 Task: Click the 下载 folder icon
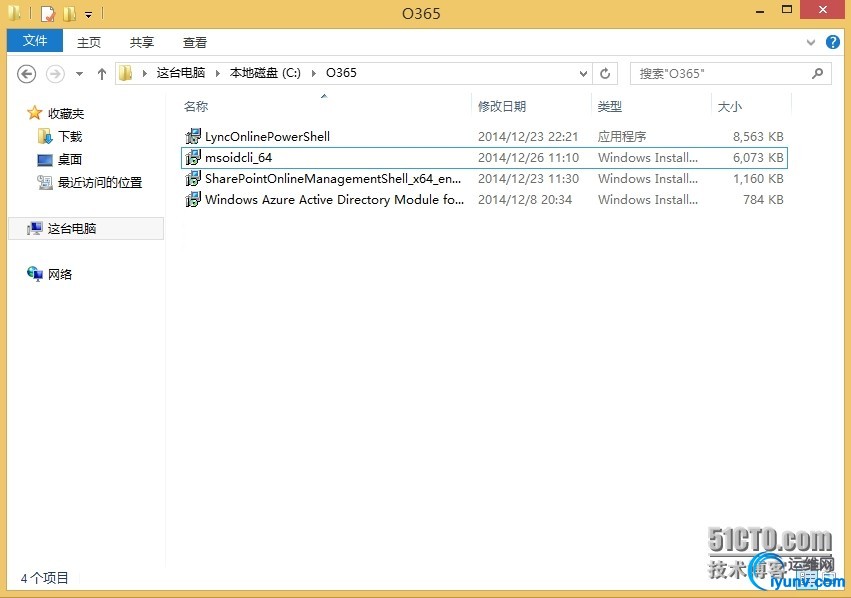coord(45,136)
